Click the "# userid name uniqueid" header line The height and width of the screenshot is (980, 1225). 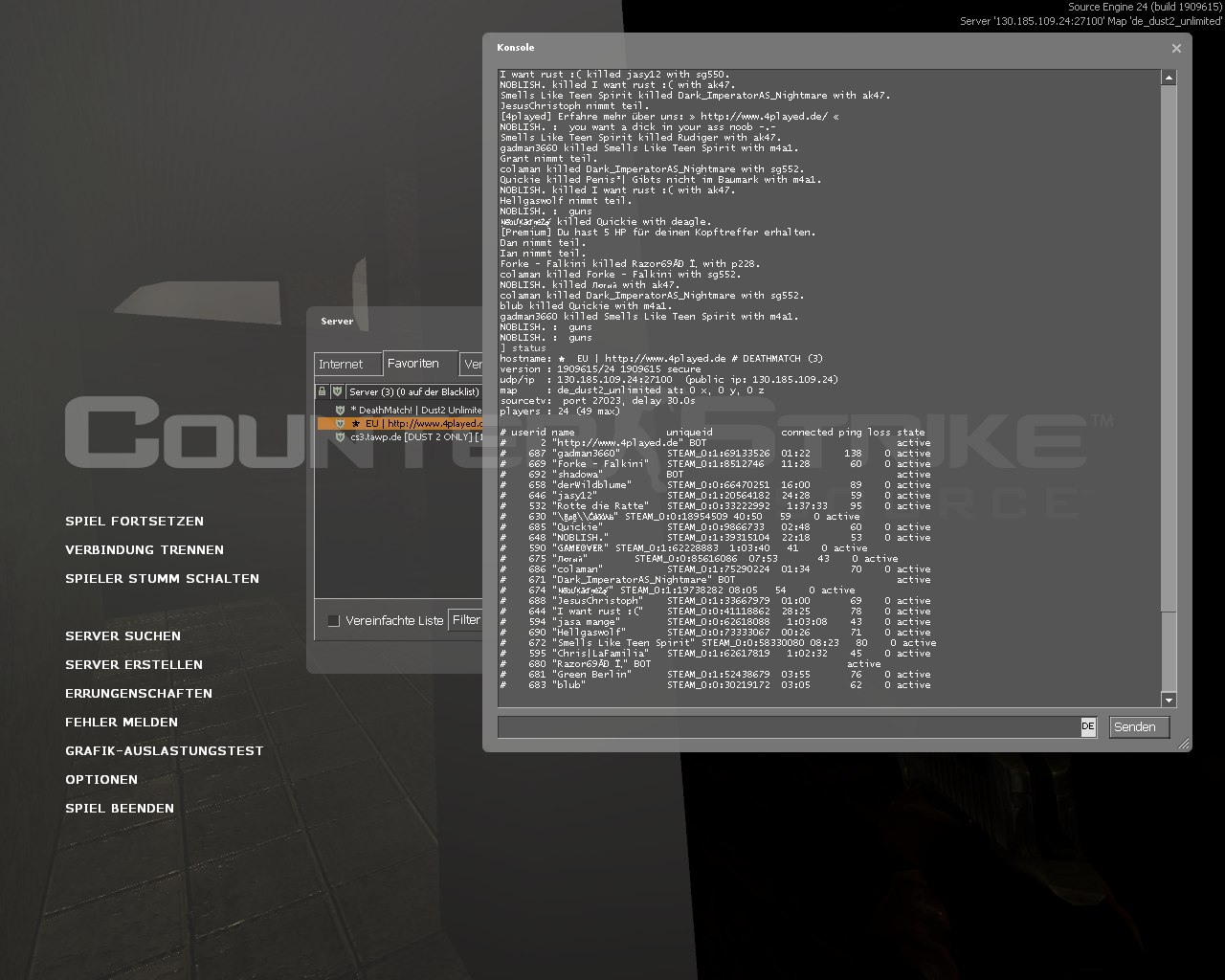[712, 433]
